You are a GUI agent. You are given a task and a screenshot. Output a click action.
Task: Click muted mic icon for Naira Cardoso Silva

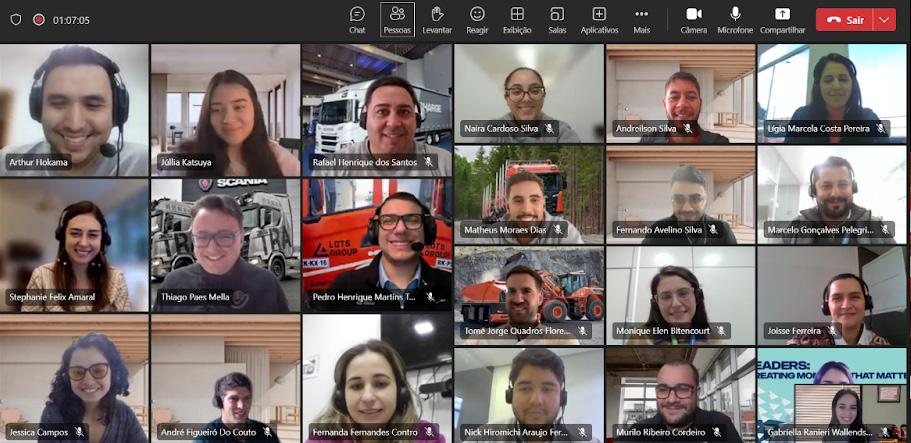point(549,128)
